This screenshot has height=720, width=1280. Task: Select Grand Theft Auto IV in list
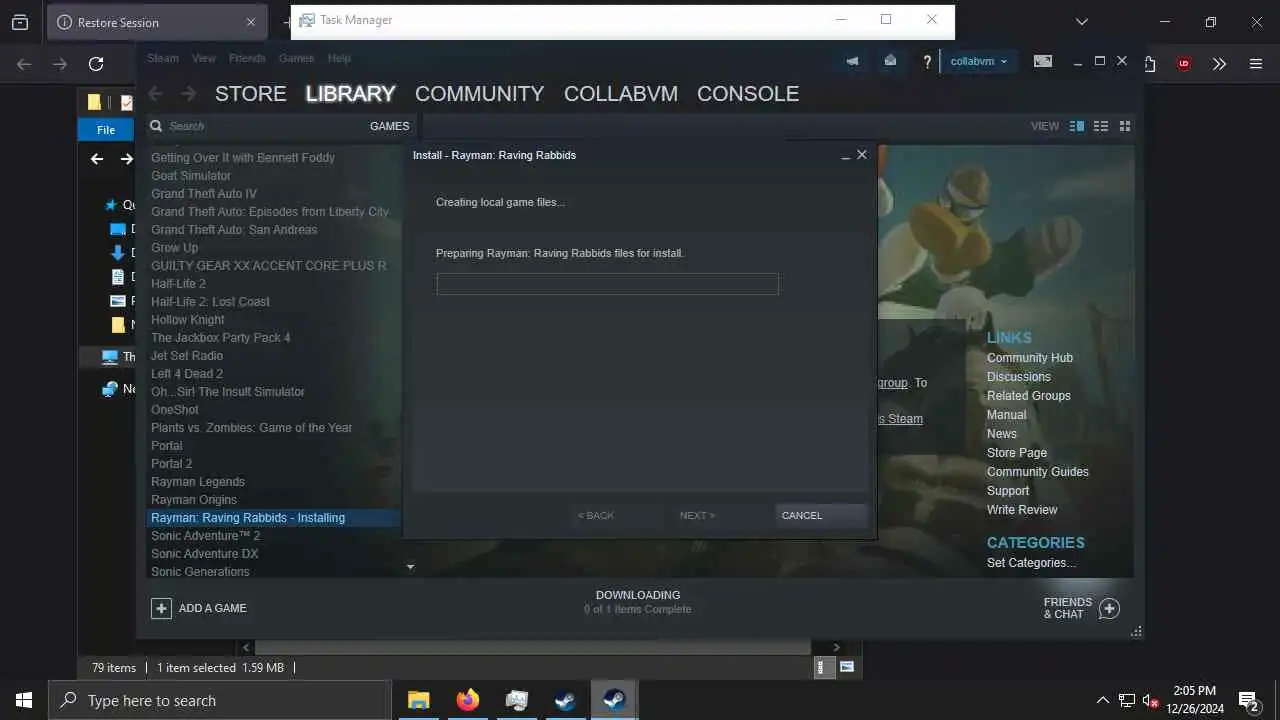click(x=204, y=194)
